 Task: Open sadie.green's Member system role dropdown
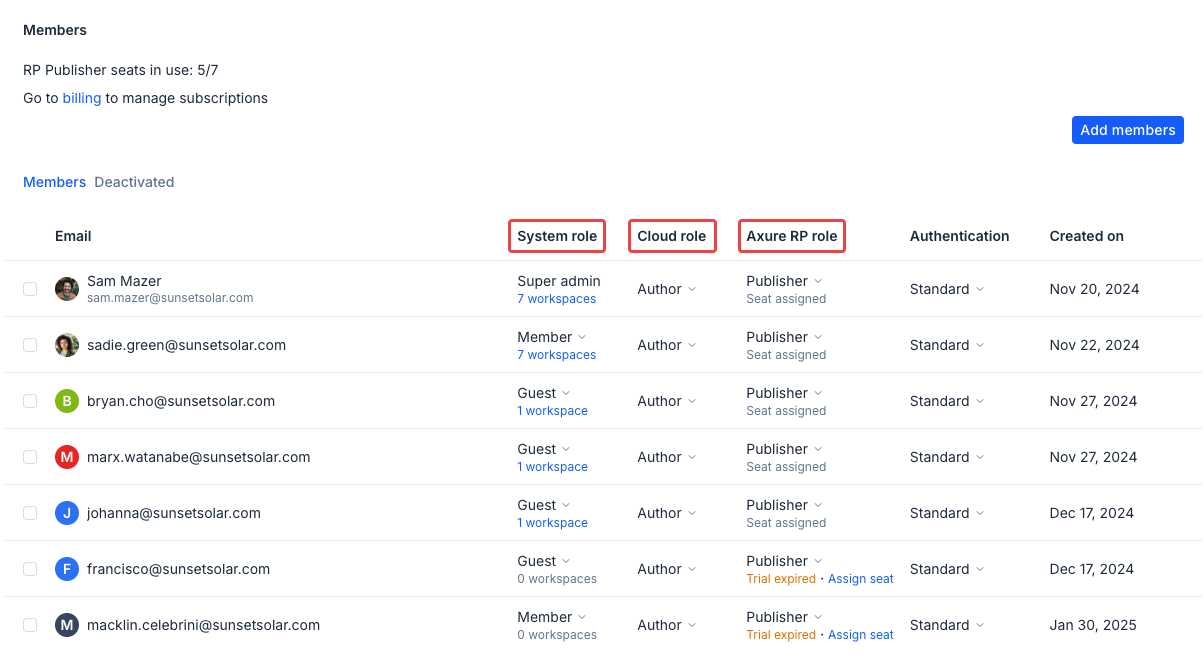pyautogui.click(x=552, y=337)
